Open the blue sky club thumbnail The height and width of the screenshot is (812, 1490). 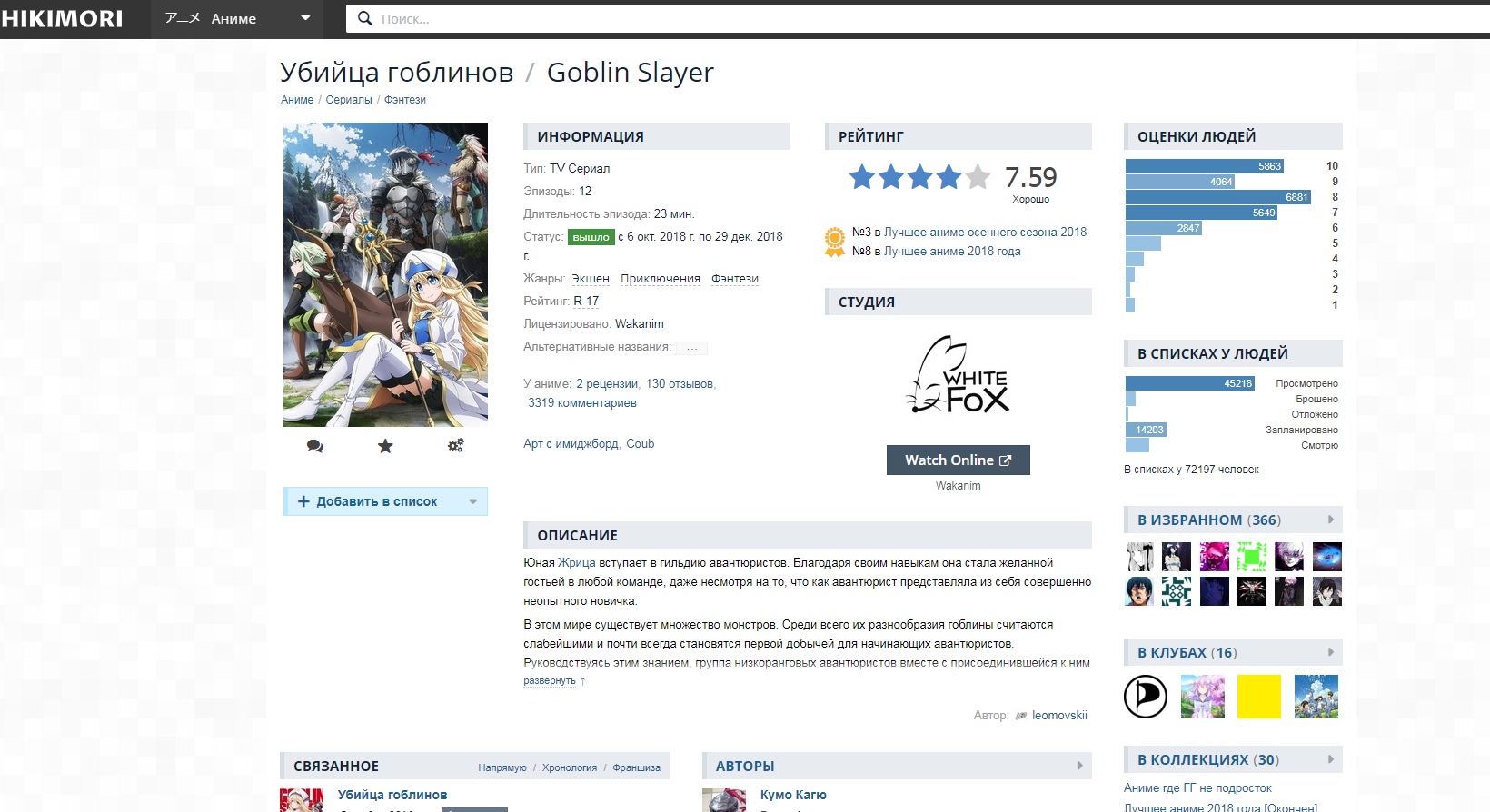coord(1316,697)
